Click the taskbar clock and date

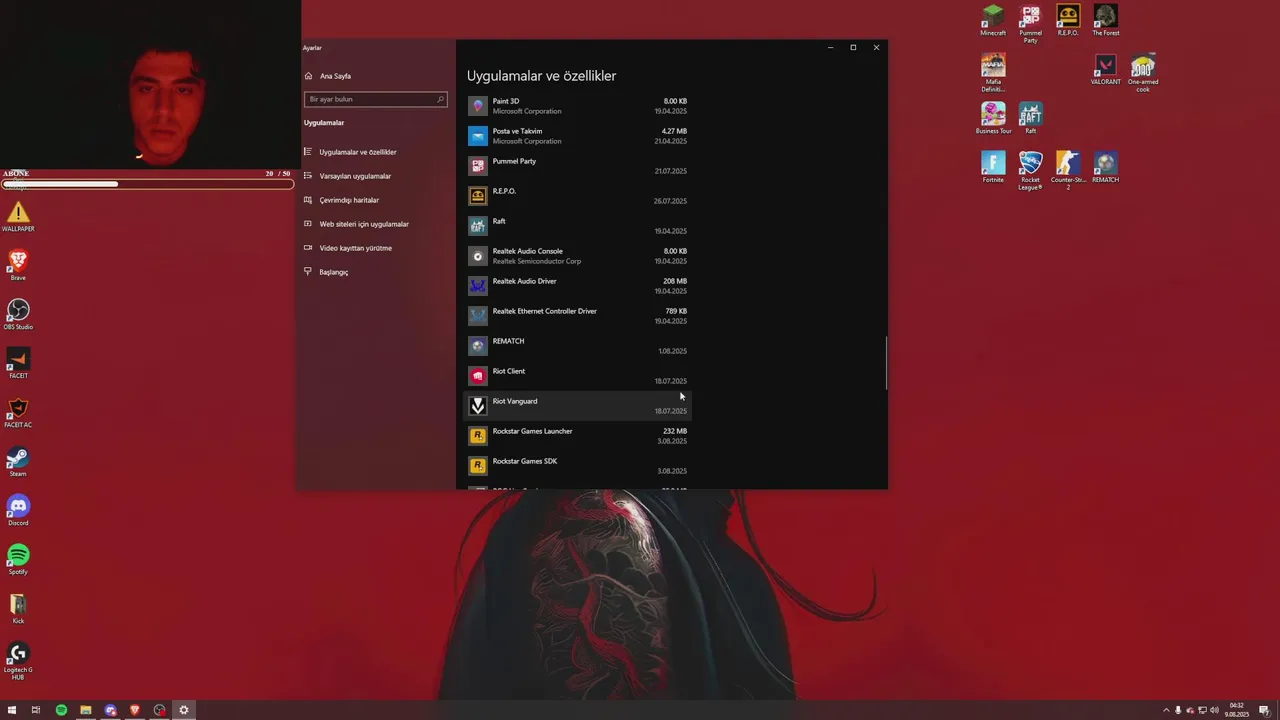pos(1237,710)
